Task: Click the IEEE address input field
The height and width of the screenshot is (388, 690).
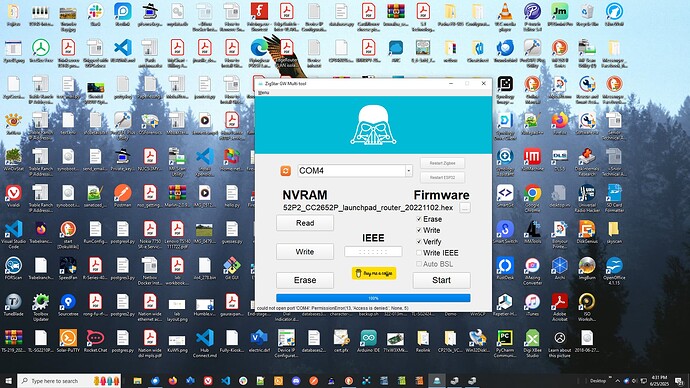Action: tap(373, 252)
